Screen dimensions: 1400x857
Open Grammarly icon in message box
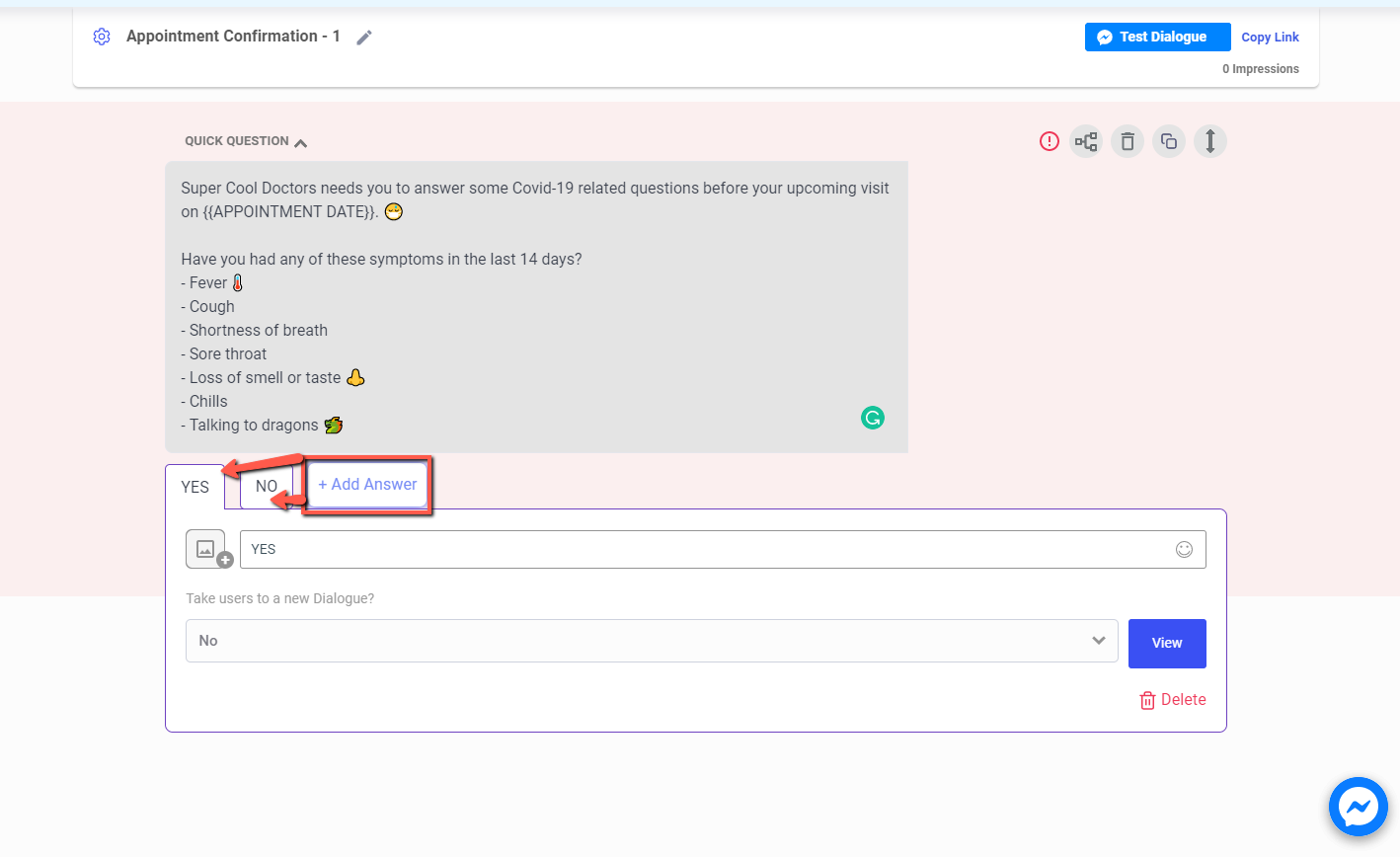click(x=873, y=418)
